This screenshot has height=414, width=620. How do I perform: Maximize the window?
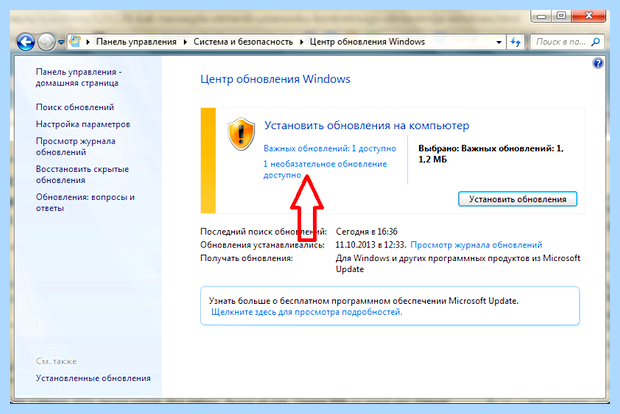[x=561, y=16]
